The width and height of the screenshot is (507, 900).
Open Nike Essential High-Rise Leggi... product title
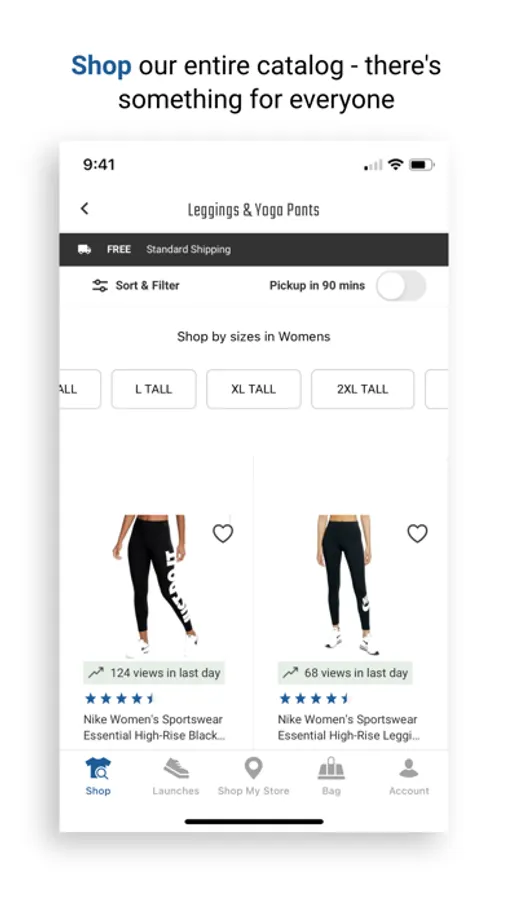(x=349, y=727)
